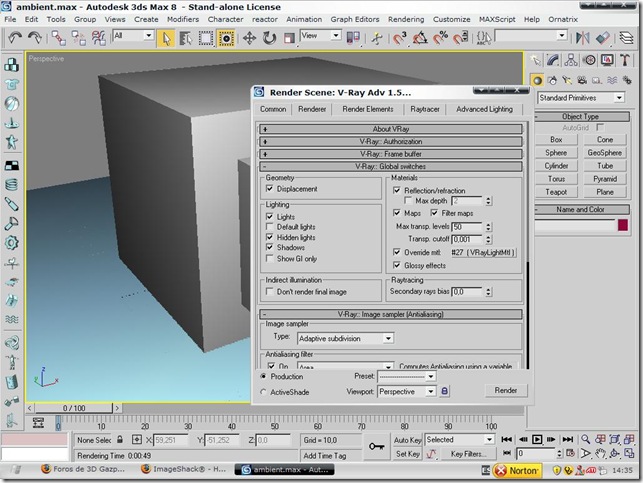The width and height of the screenshot is (643, 483).
Task: Create a Teapot primitive button
Action: 557,192
